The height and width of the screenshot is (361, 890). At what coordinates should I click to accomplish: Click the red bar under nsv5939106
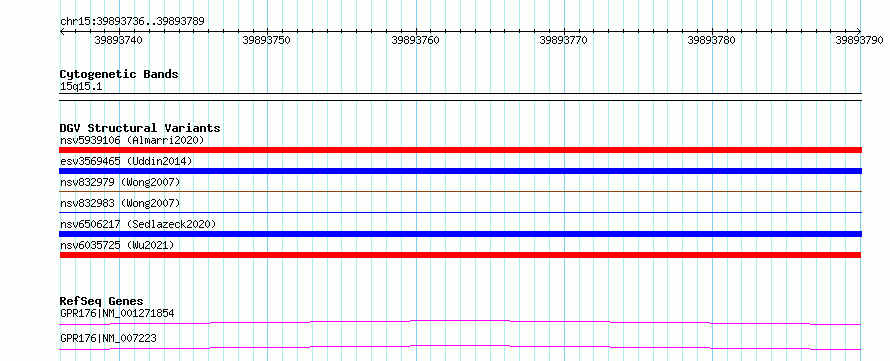[460, 150]
